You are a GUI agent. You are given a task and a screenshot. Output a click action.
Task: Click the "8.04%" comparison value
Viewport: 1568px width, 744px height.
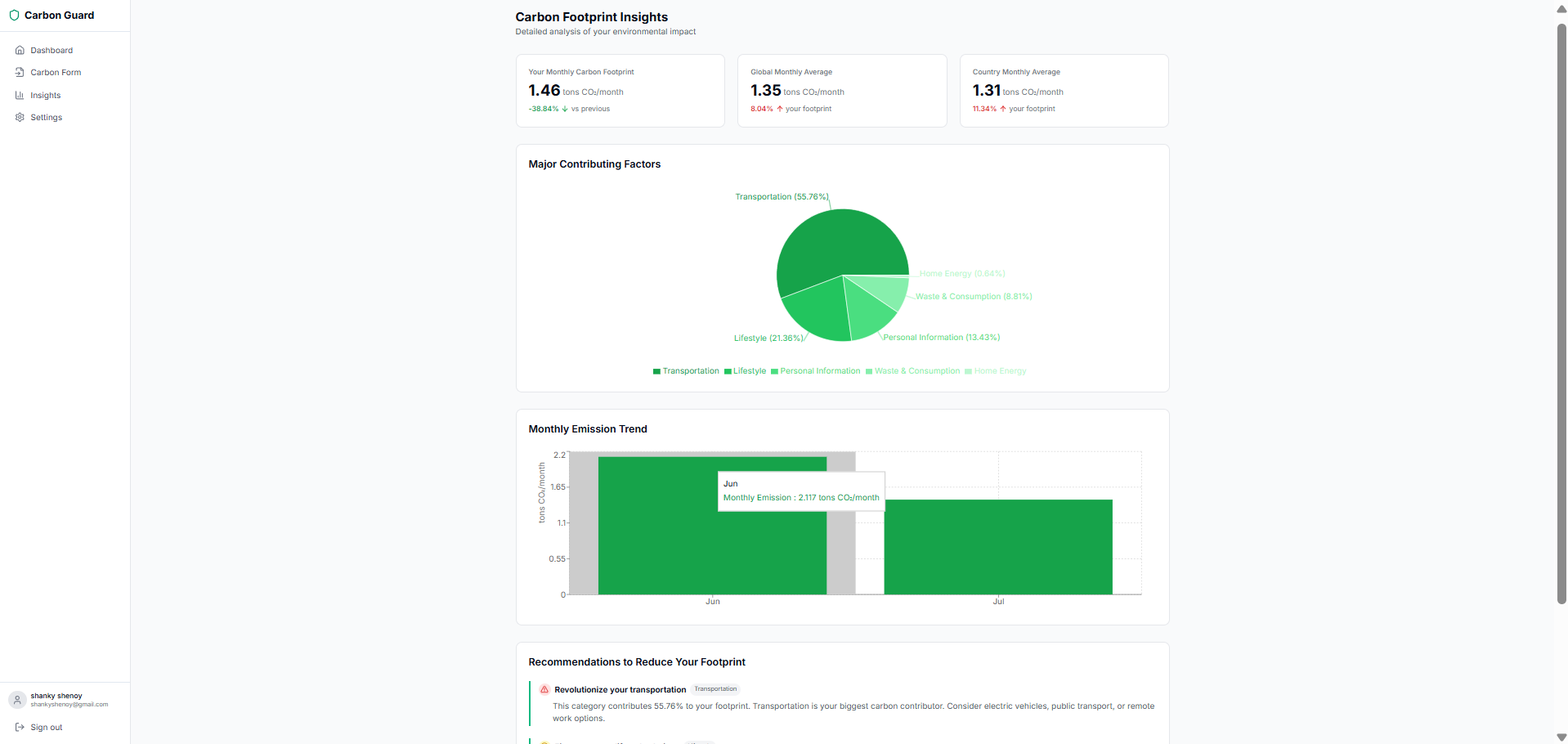point(762,109)
